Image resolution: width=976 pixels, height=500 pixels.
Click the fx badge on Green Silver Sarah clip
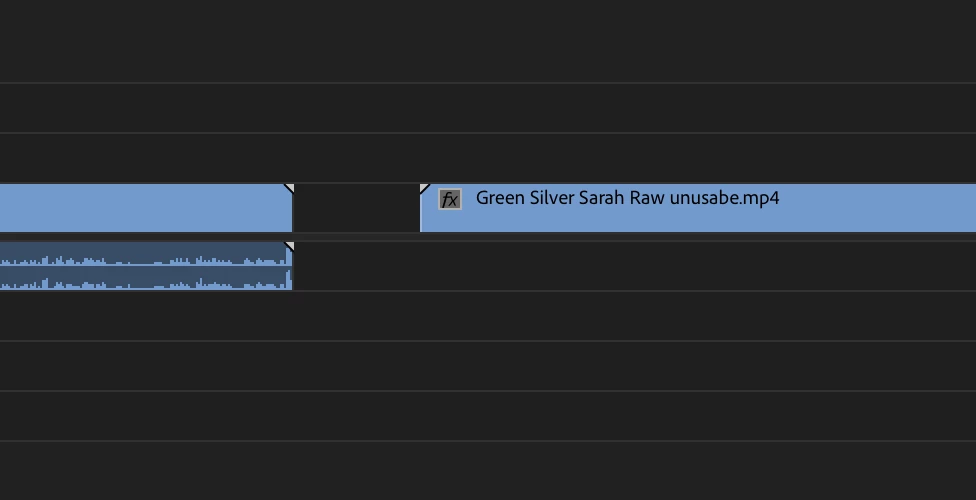(x=450, y=199)
